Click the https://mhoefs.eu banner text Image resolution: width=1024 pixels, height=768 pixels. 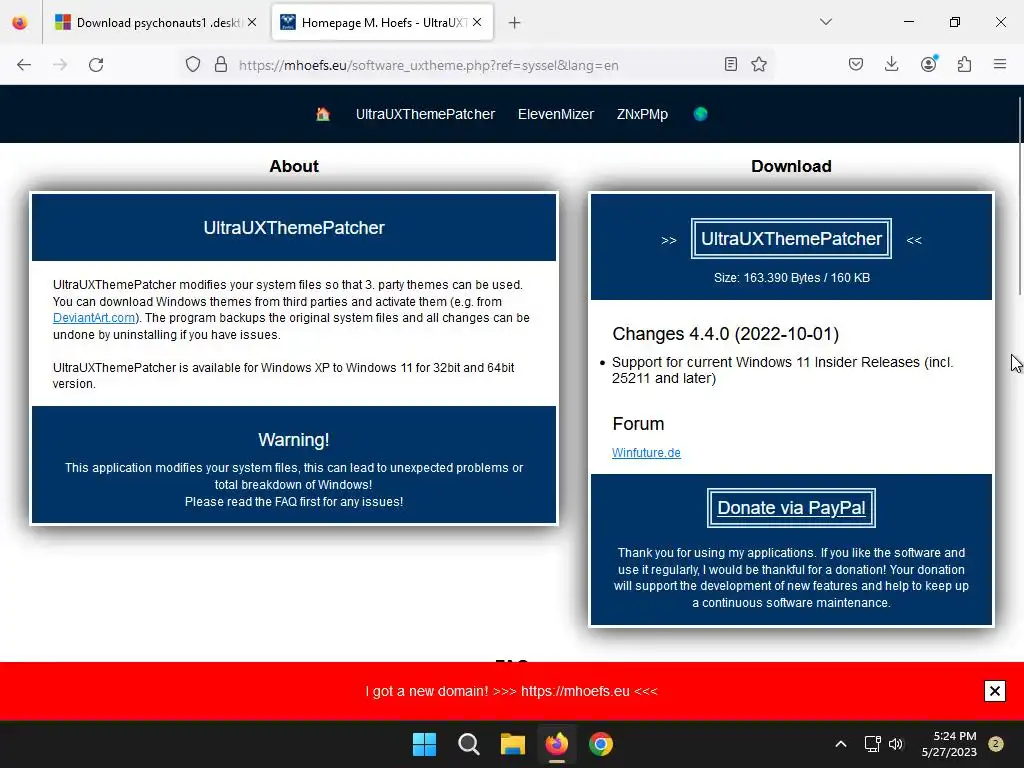575,691
